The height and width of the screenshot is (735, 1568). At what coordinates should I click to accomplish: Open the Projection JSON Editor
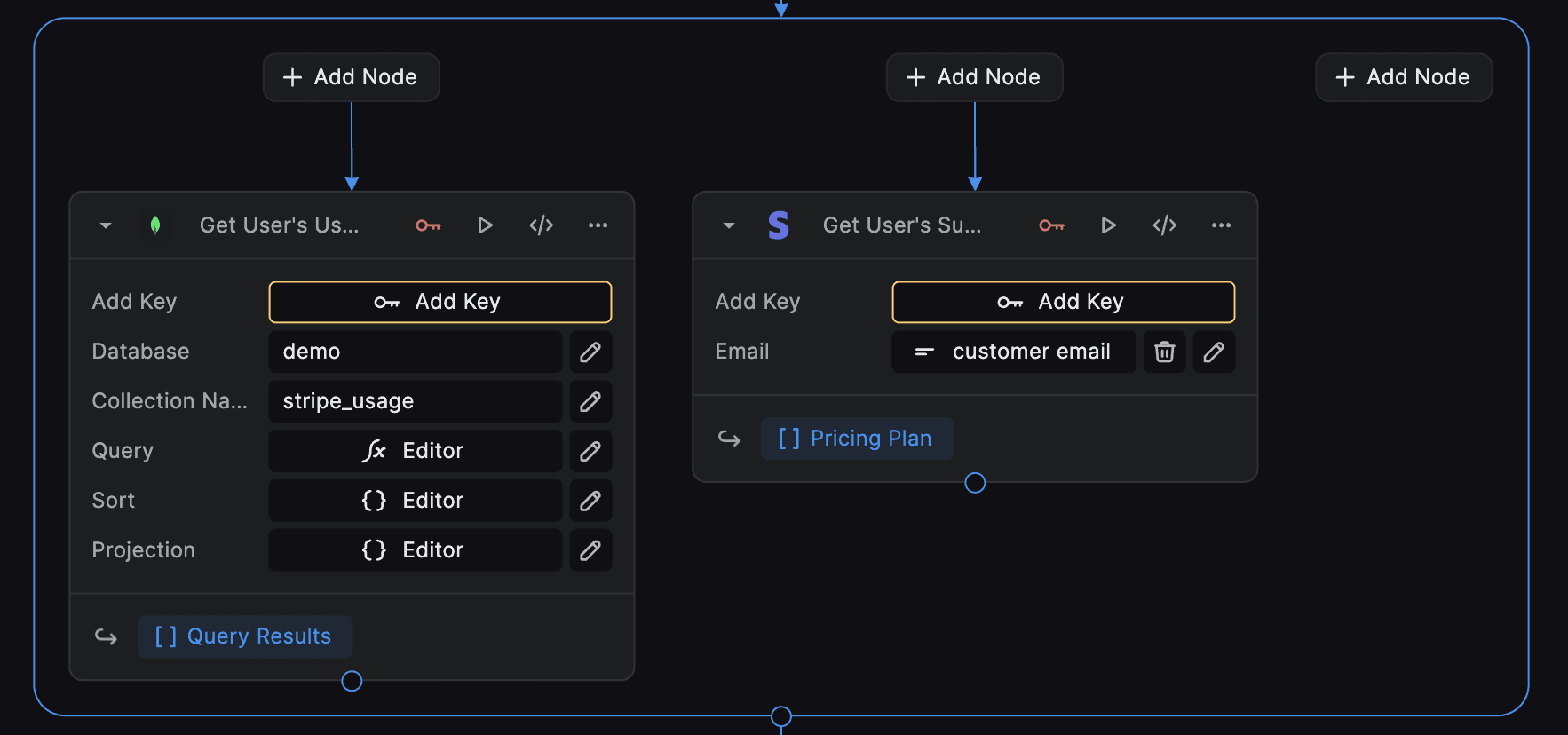point(416,550)
